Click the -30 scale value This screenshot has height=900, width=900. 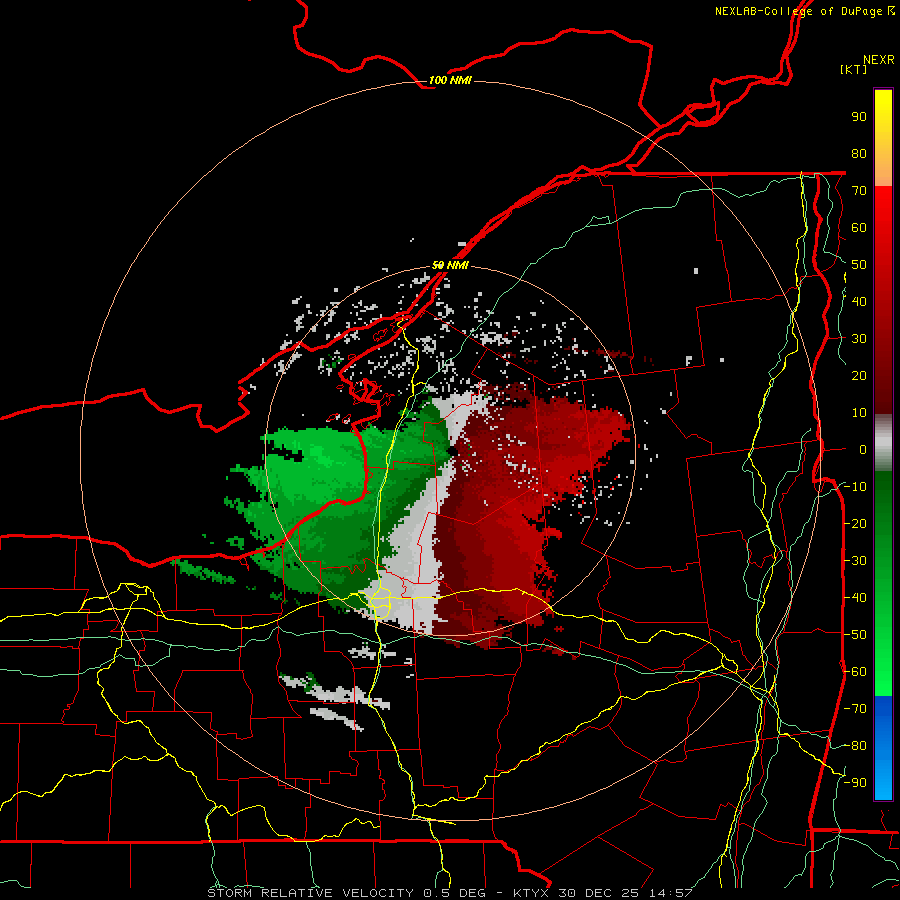[x=855, y=561]
